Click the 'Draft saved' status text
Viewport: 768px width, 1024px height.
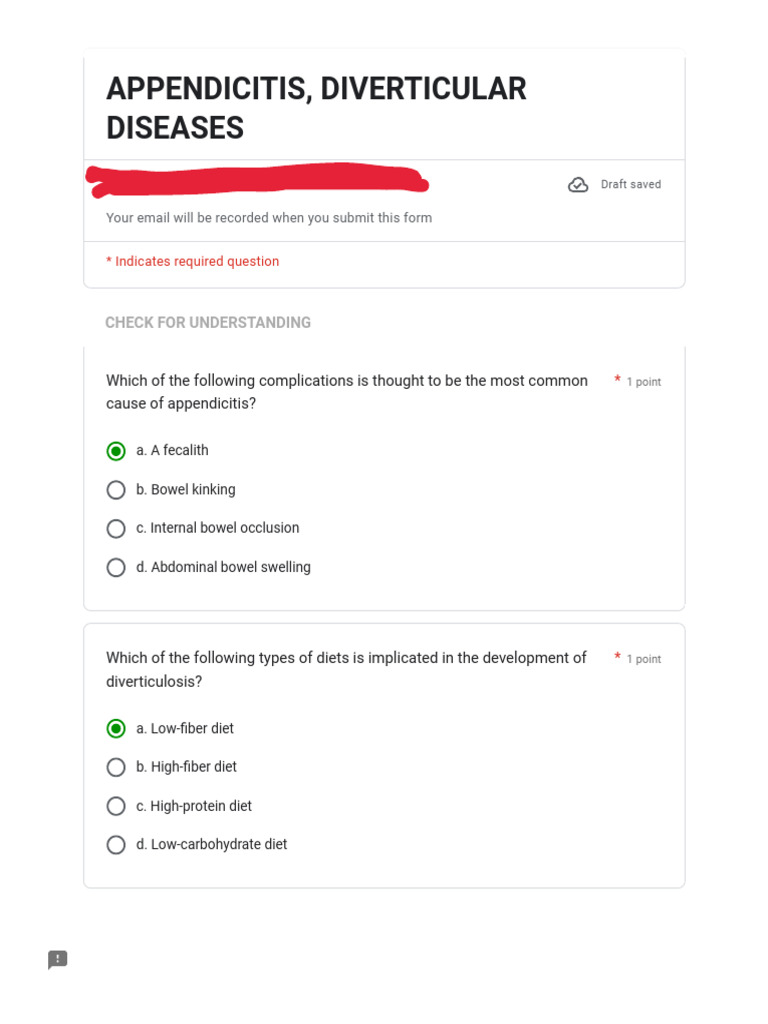click(x=630, y=185)
